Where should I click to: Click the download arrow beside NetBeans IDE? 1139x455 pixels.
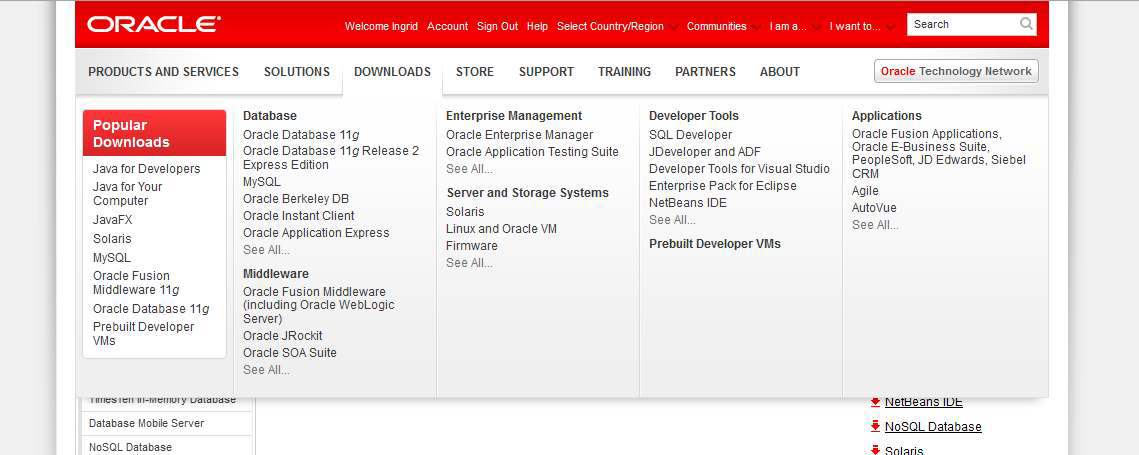click(x=875, y=401)
